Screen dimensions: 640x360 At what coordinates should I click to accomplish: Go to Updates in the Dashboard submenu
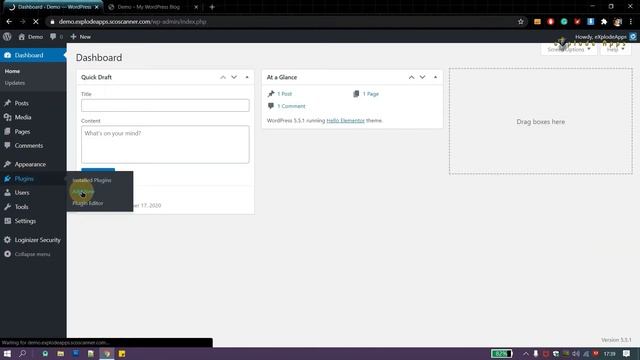15,83
